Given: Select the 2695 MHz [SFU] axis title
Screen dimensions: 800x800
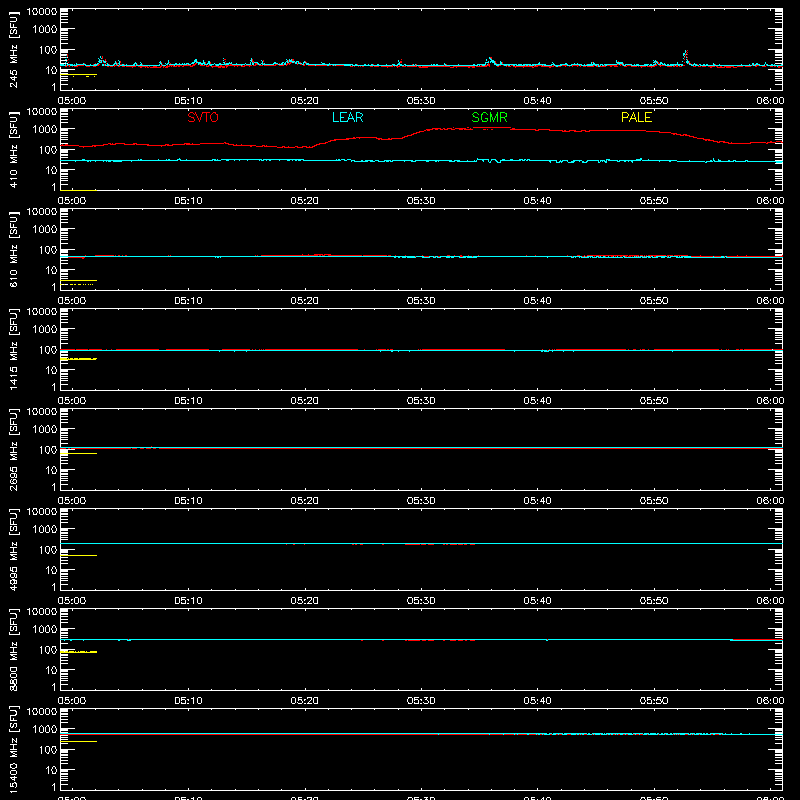Looking at the screenshot, I should 13,449.
